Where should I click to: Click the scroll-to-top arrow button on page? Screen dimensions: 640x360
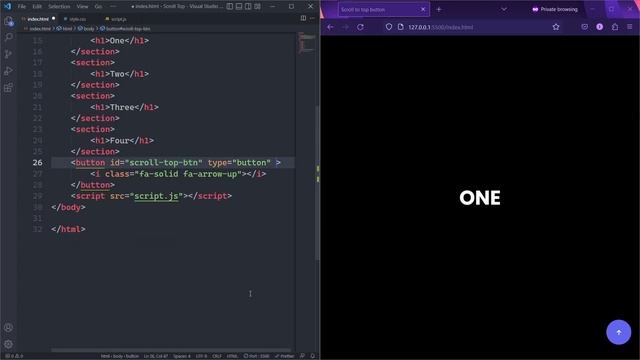(x=618, y=332)
